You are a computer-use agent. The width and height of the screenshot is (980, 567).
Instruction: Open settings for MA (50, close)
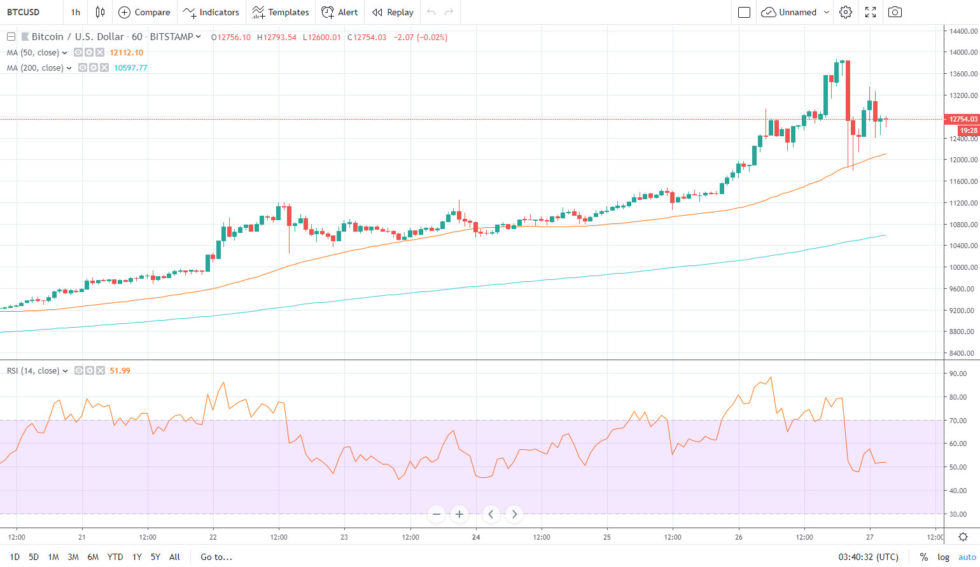point(89,53)
